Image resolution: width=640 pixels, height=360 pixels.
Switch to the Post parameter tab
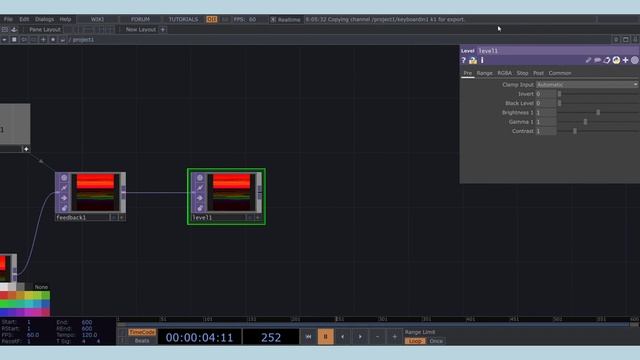point(538,73)
